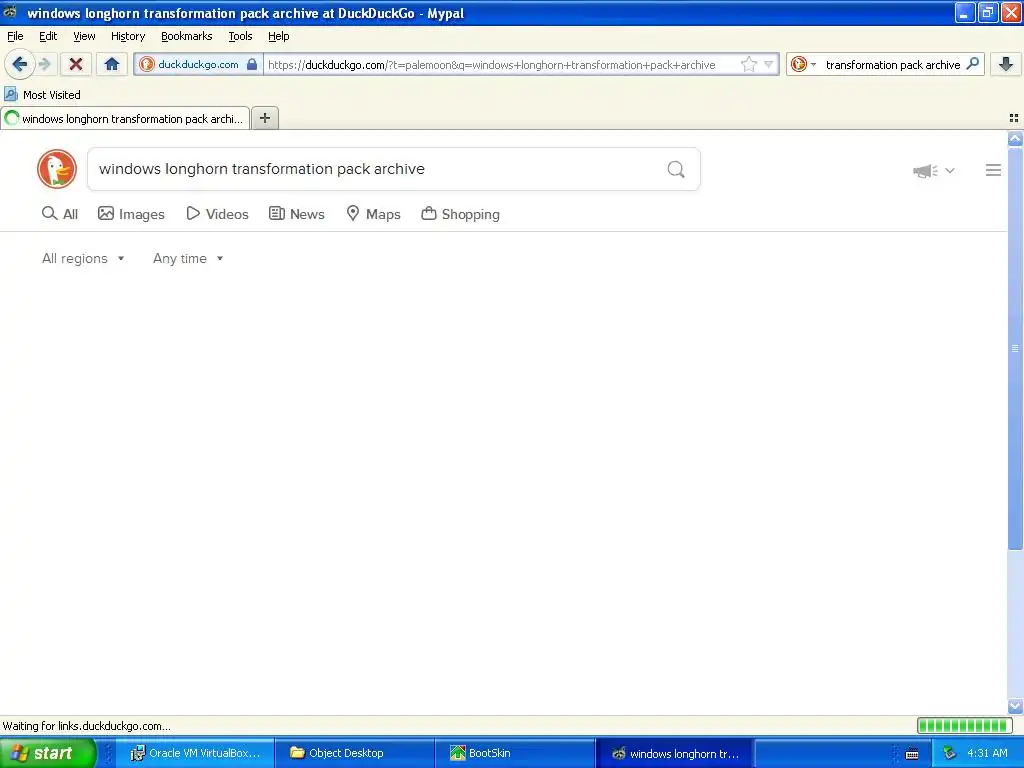Switch to BootSkin taskbar button
The height and width of the screenshot is (768, 1024).
515,753
